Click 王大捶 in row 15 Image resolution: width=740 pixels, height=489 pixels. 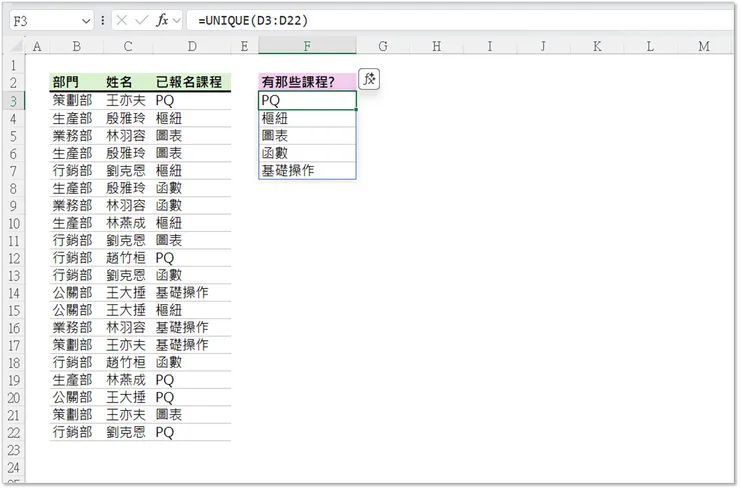(126, 310)
